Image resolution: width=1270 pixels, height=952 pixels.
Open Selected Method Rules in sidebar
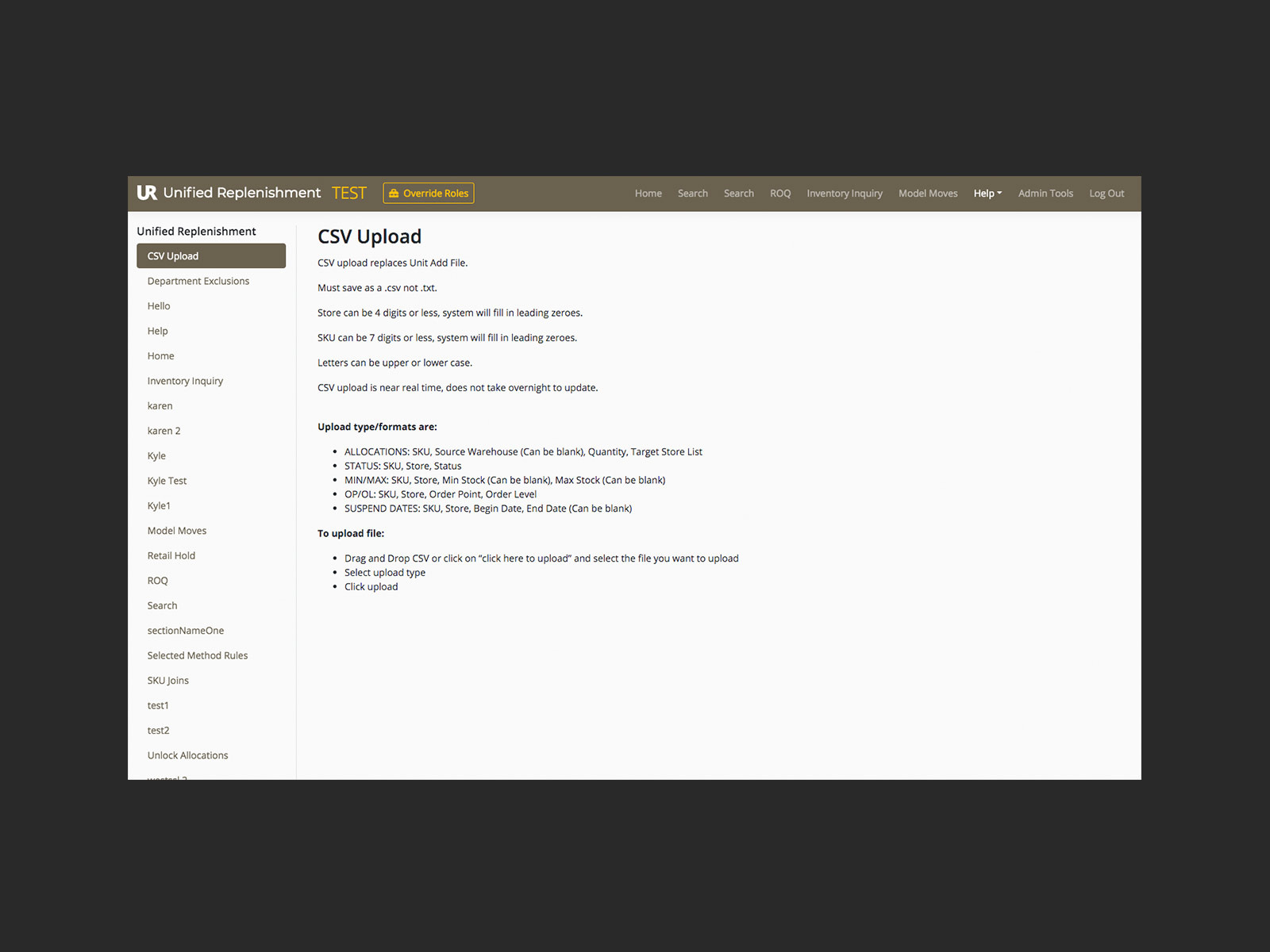198,656
